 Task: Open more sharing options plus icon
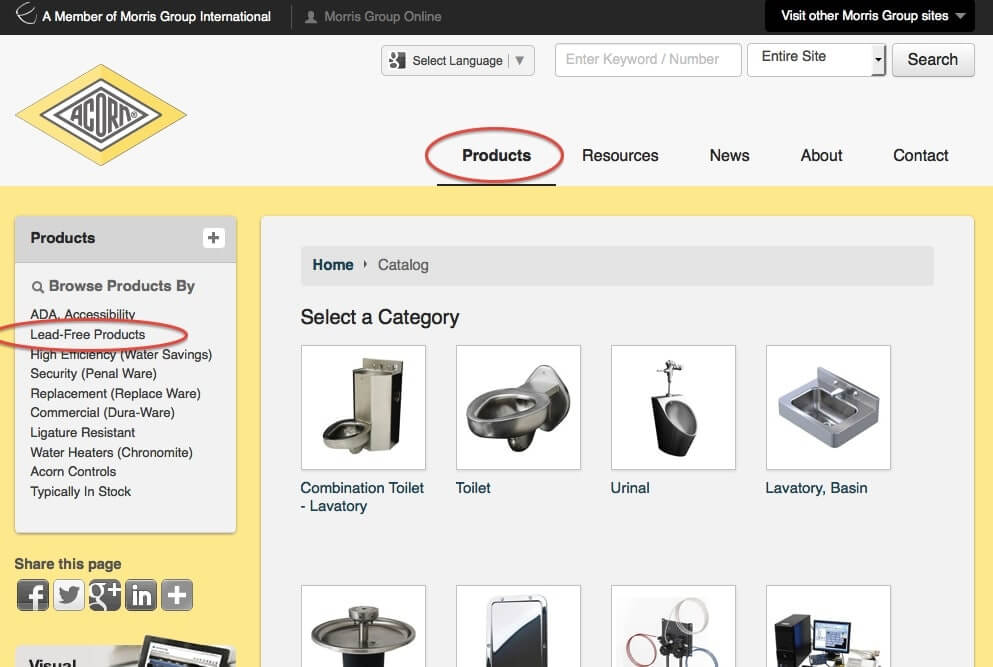[177, 595]
